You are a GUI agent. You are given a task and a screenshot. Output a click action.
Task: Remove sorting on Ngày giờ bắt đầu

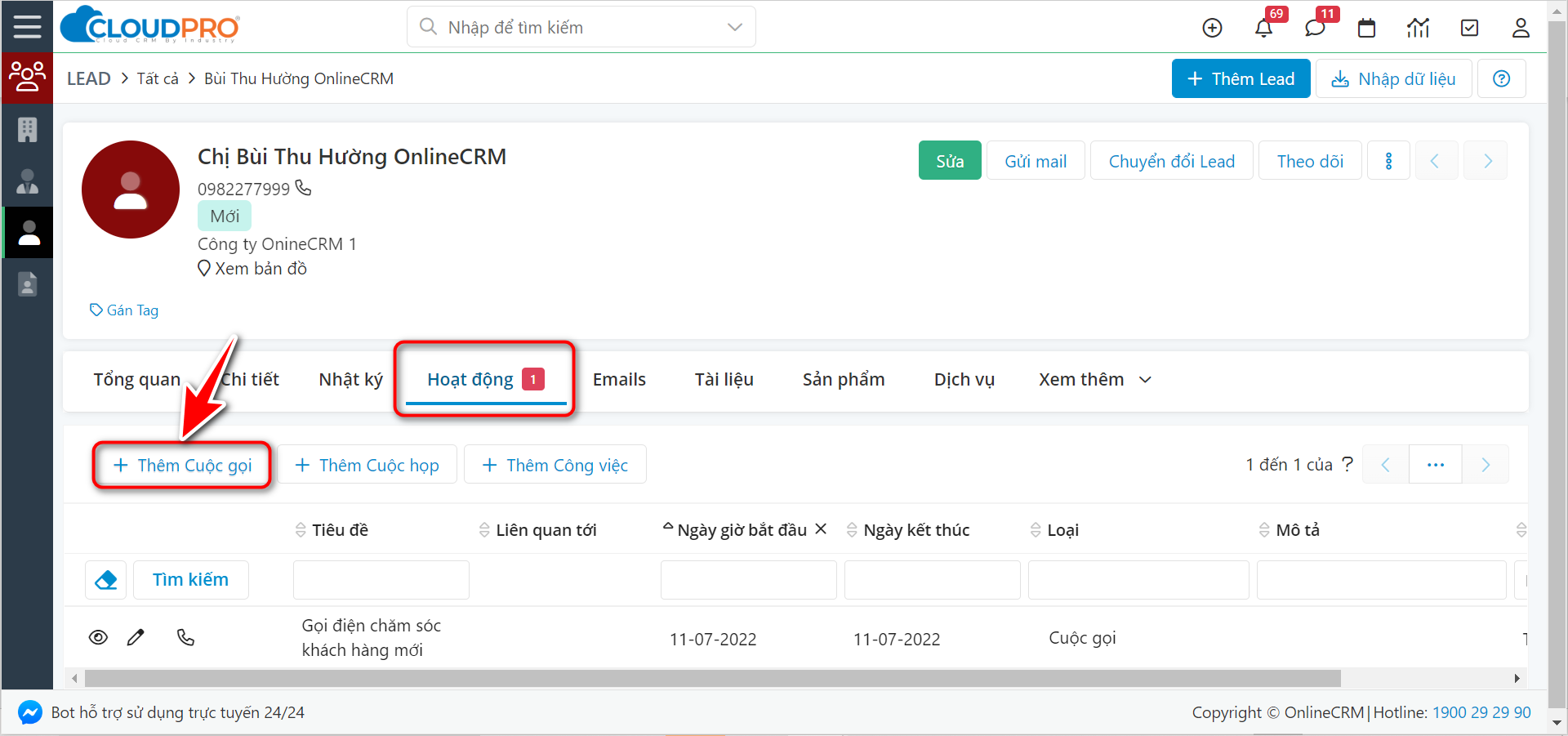tap(821, 529)
